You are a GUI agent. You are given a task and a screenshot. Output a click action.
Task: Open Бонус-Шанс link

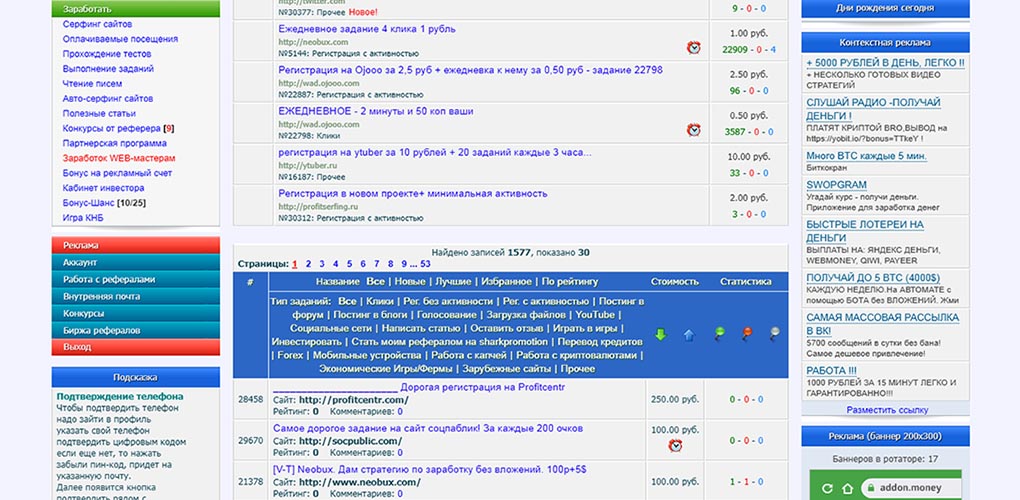(88, 203)
